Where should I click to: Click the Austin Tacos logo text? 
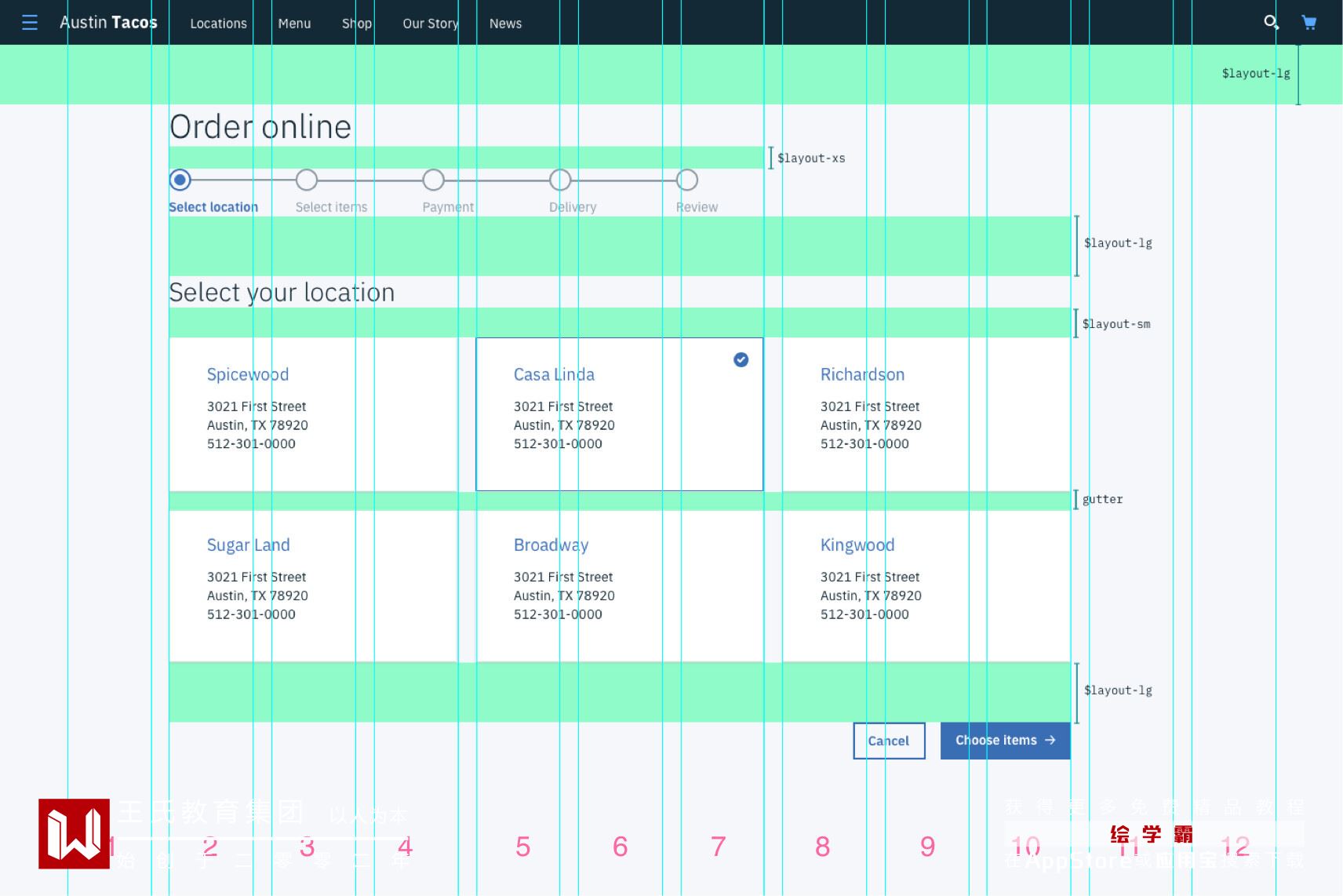[108, 23]
